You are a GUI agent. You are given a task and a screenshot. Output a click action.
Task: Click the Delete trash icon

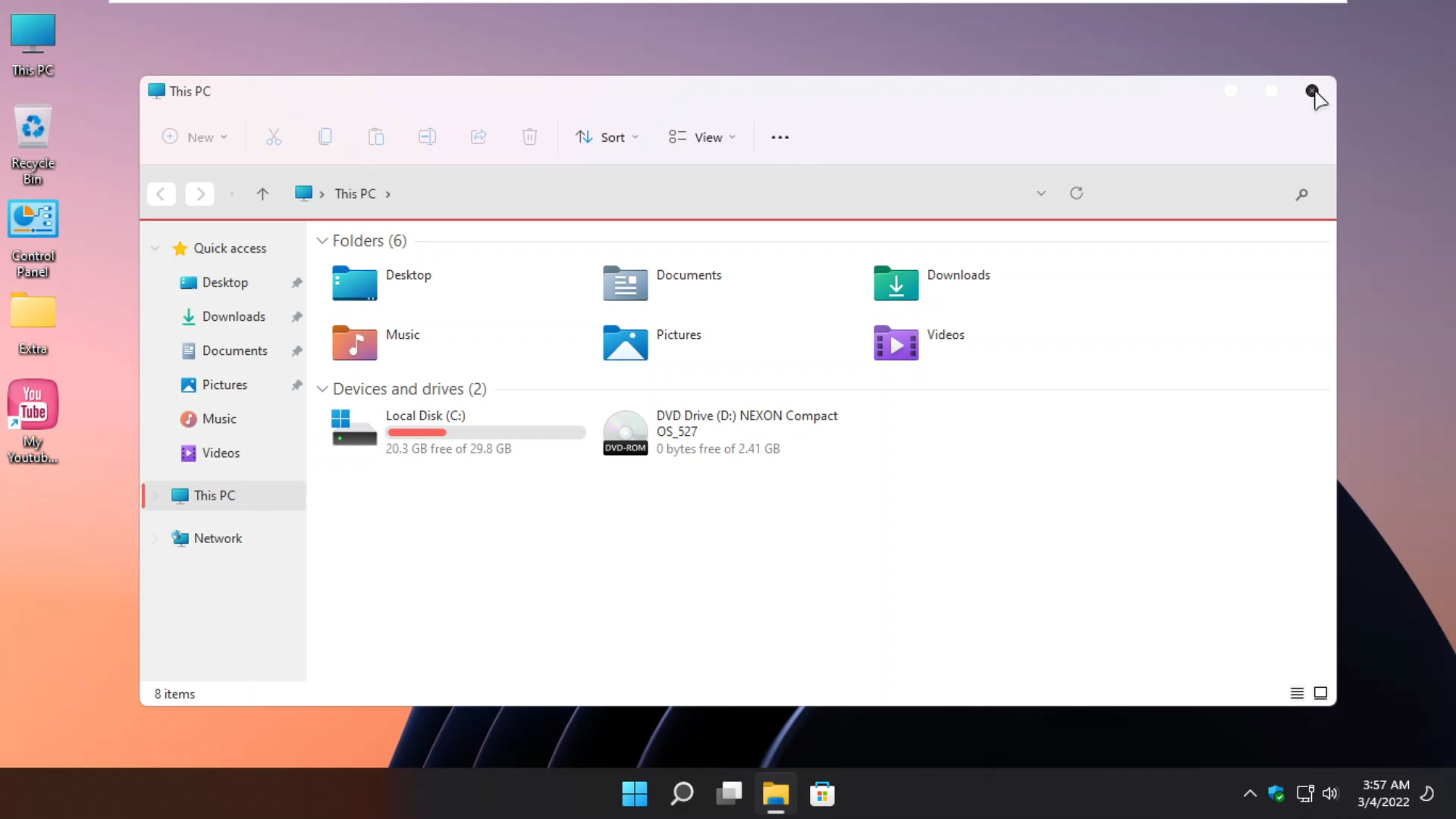click(x=529, y=137)
